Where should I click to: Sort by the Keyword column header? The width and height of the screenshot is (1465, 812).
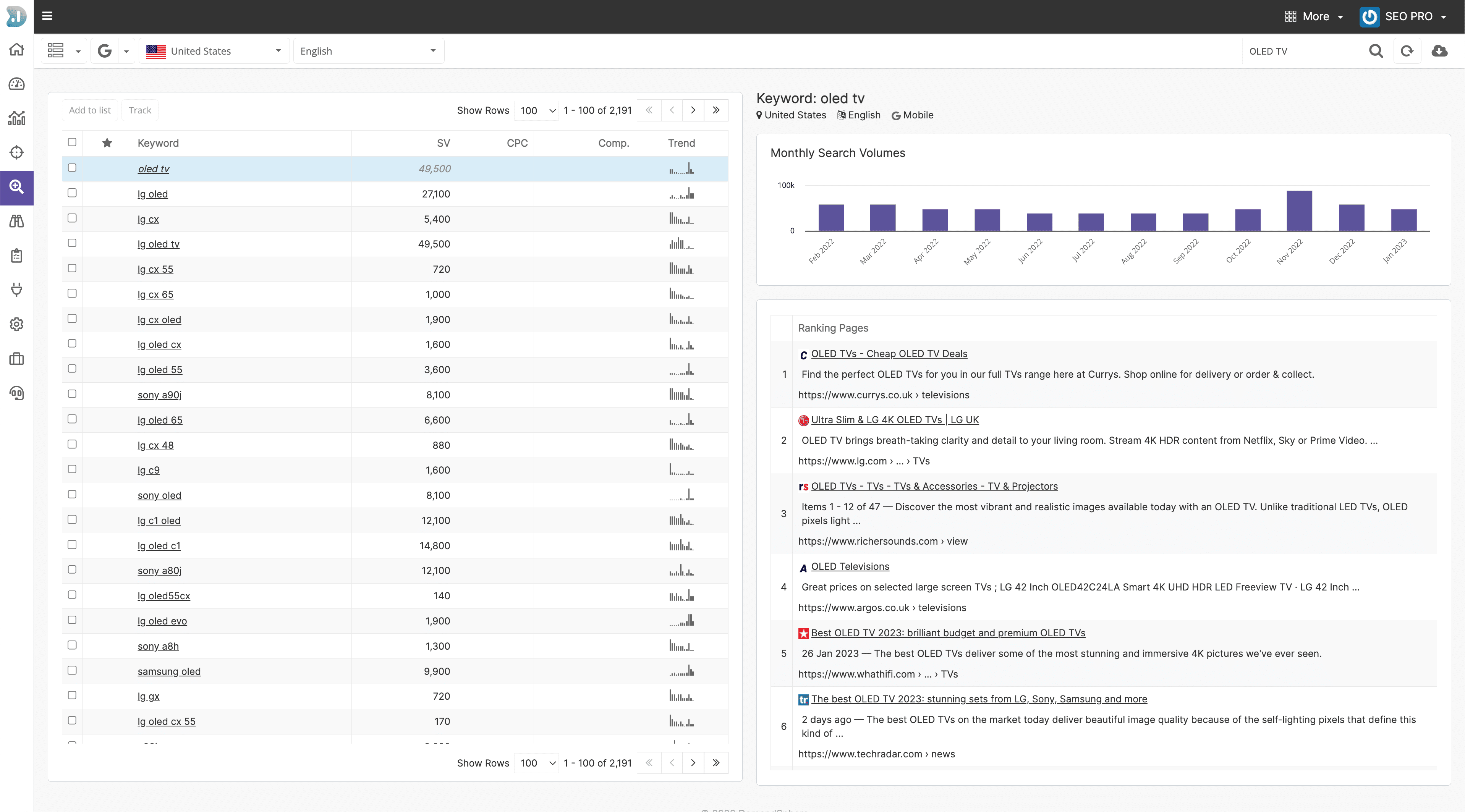tap(158, 143)
